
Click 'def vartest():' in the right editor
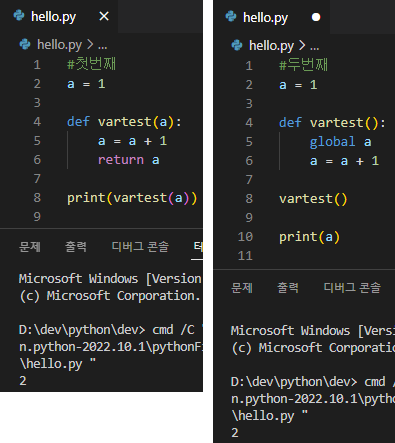(x=332, y=123)
